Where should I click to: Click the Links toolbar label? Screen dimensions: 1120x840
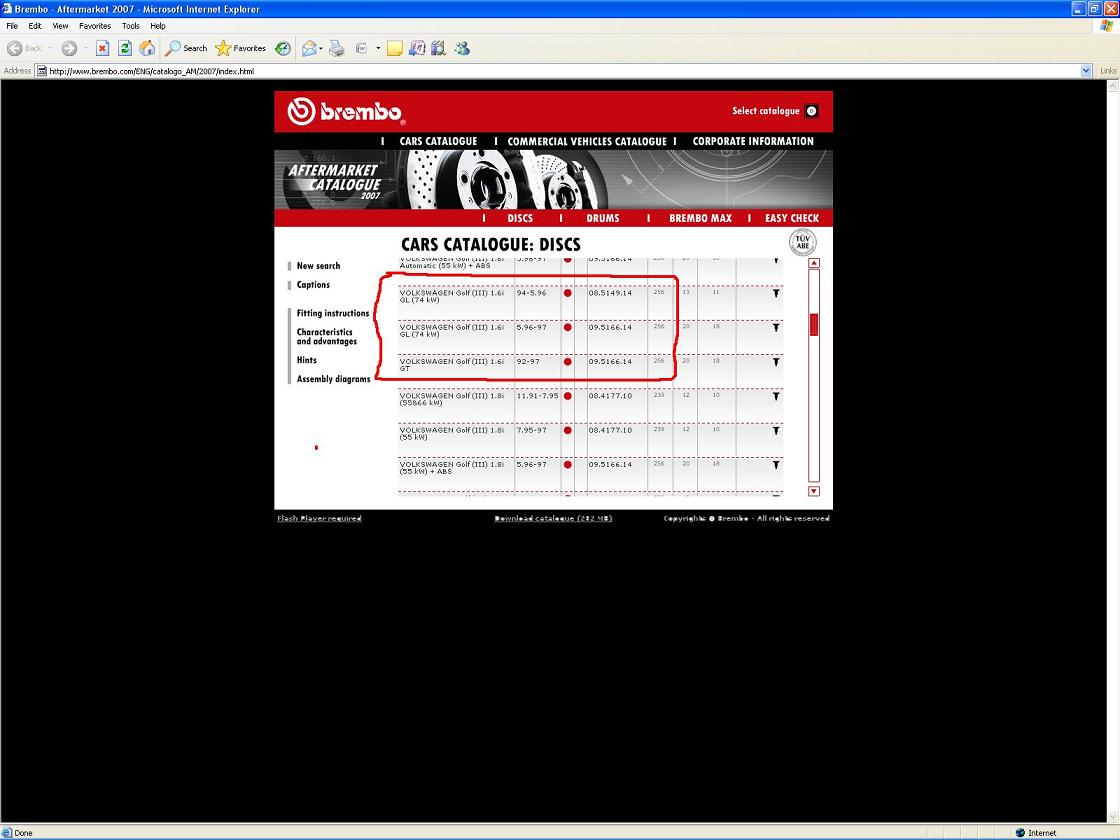[1108, 71]
